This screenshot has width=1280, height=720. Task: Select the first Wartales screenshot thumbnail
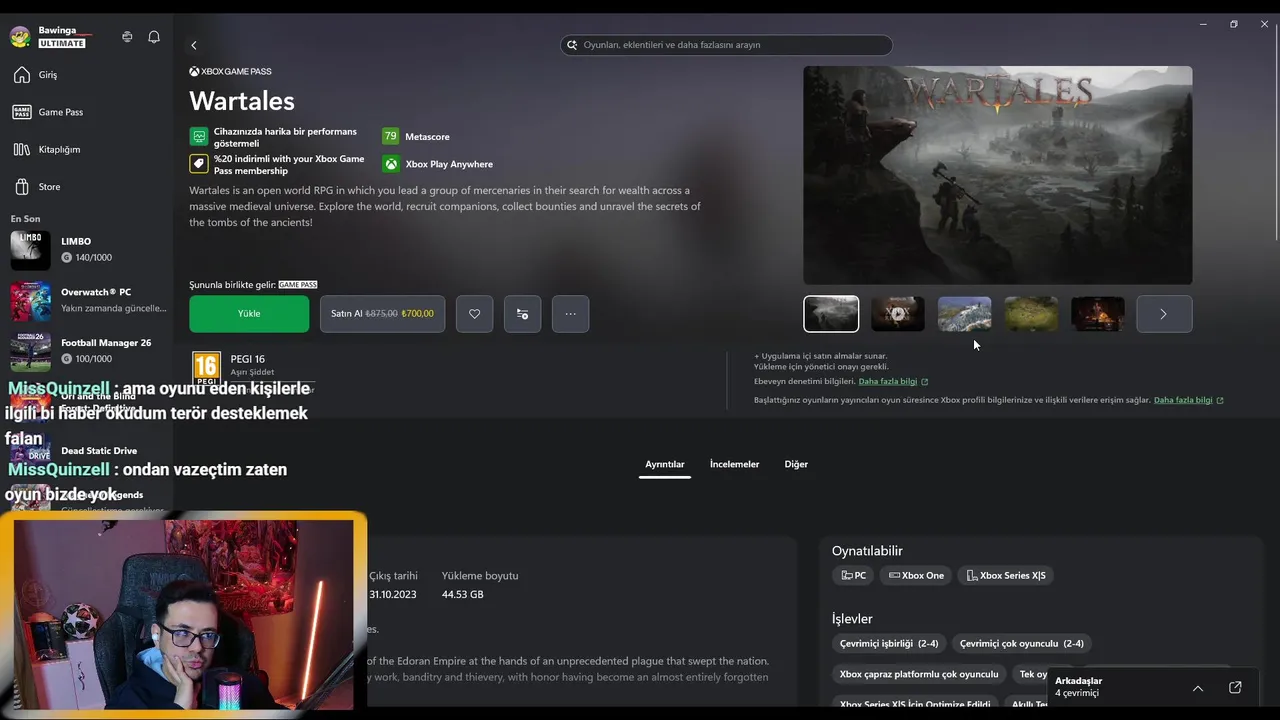click(831, 314)
